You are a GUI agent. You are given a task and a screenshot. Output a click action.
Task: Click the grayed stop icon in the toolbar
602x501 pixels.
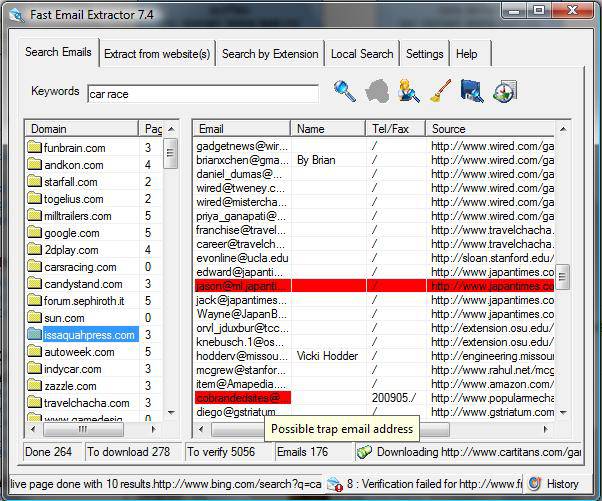pyautogui.click(x=377, y=91)
